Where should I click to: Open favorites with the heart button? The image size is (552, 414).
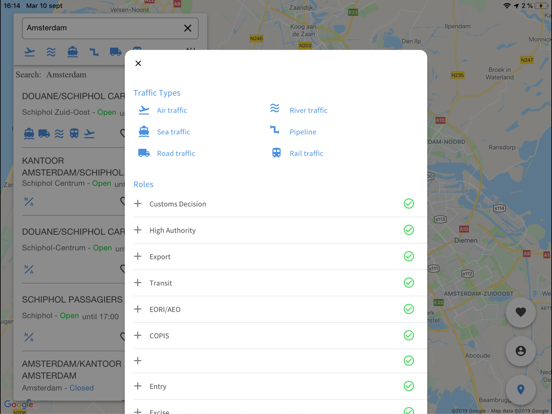[521, 312]
